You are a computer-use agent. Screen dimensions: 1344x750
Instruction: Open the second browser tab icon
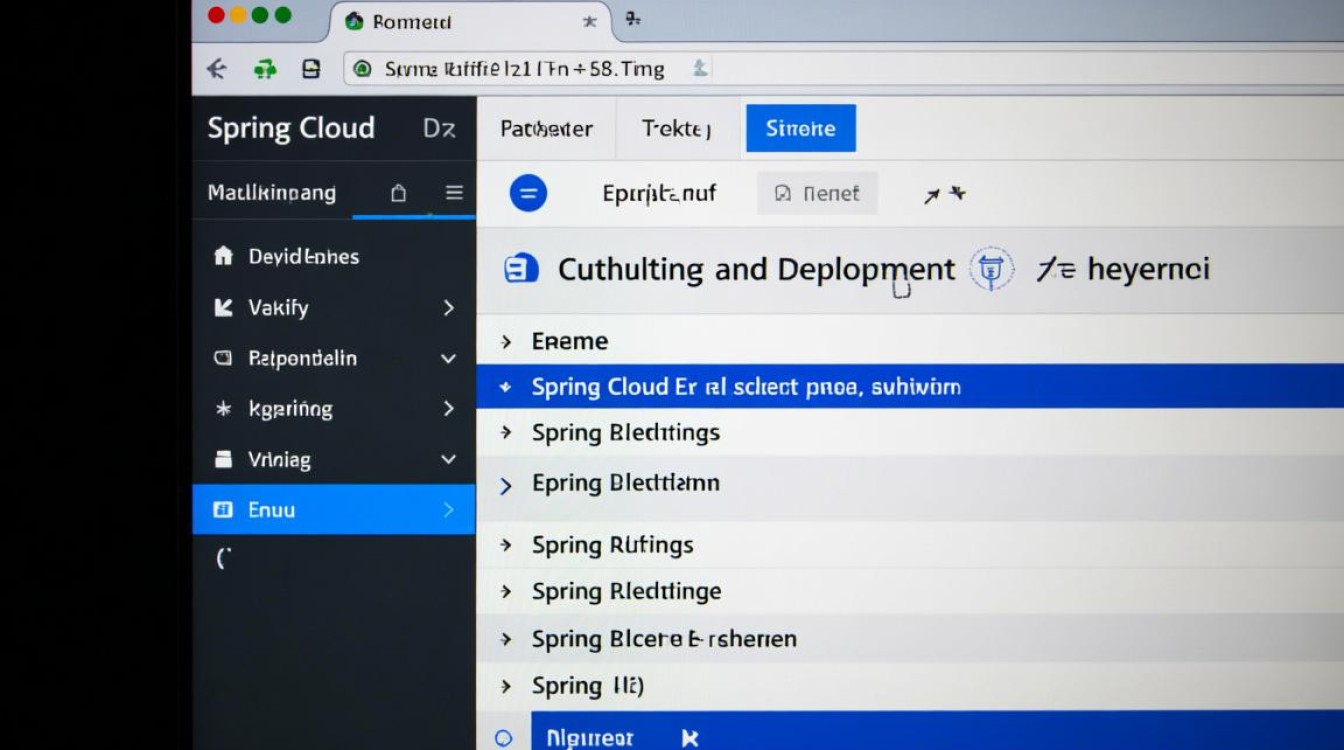(x=632, y=19)
